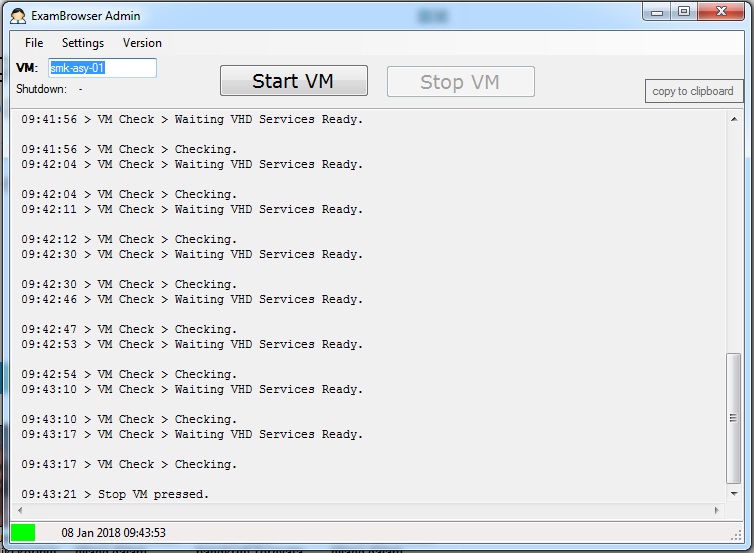This screenshot has height=553, width=754.
Task: Click the vertical scrollbar down arrow
Action: 734,494
